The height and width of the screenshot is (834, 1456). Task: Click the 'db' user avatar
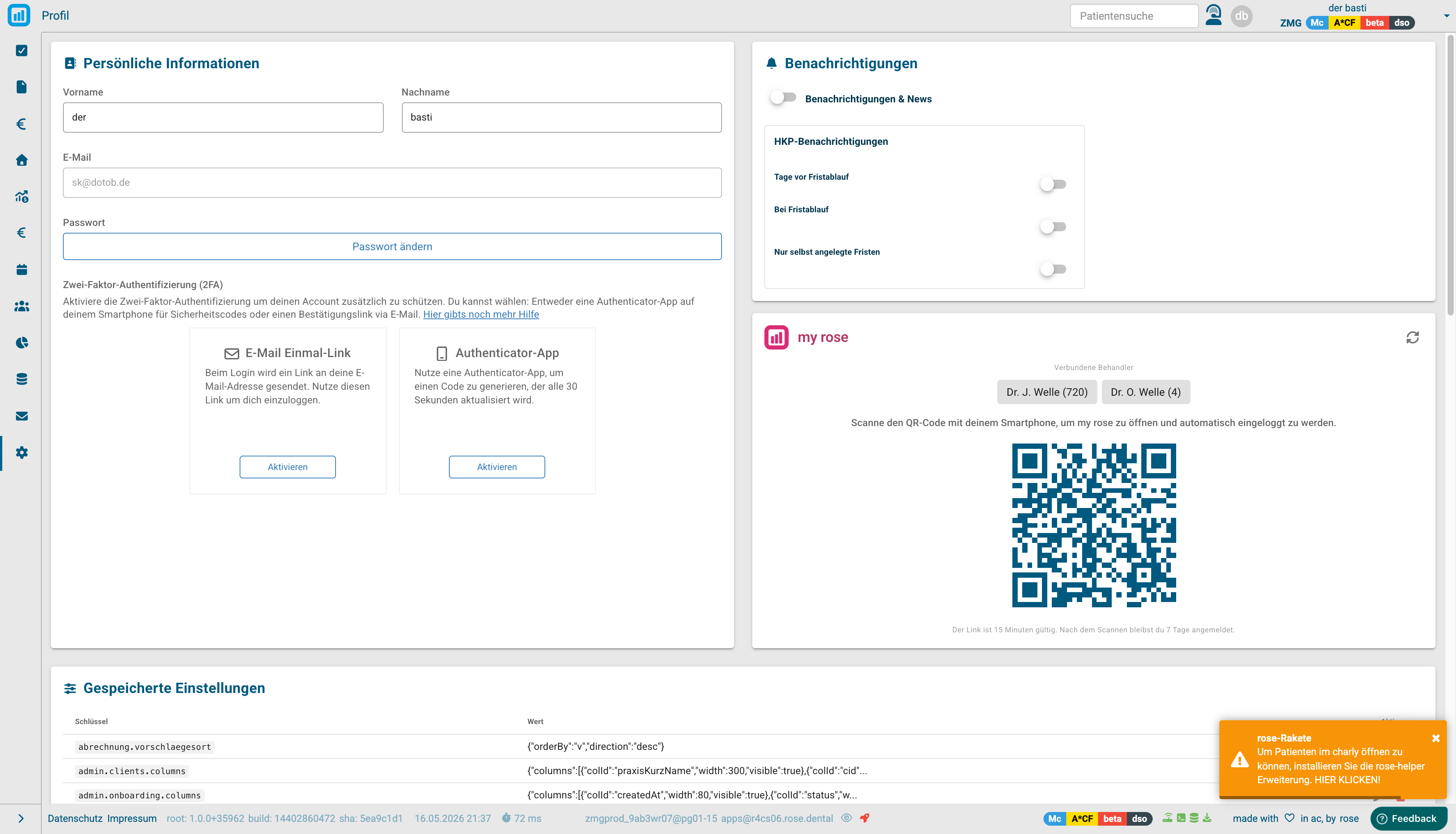pos(1241,16)
